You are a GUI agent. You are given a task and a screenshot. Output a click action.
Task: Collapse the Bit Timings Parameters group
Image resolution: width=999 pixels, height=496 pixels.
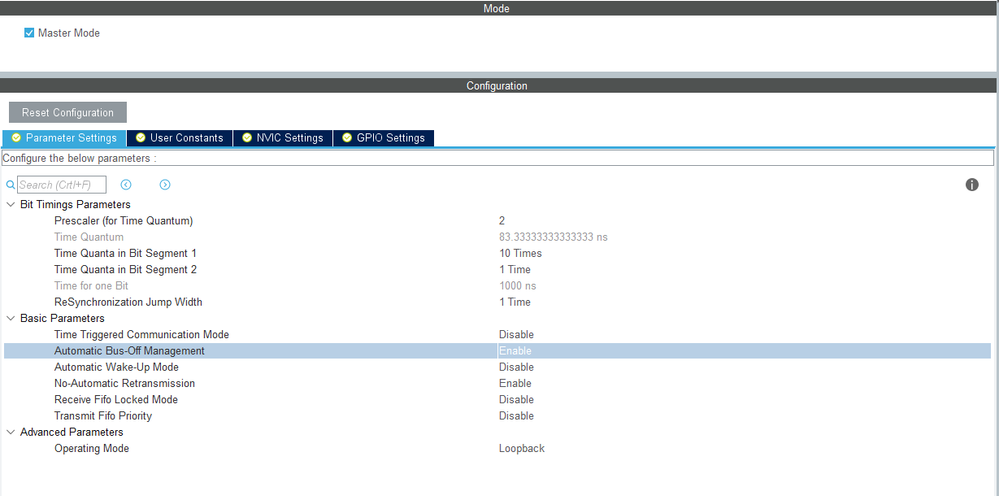click(11, 204)
